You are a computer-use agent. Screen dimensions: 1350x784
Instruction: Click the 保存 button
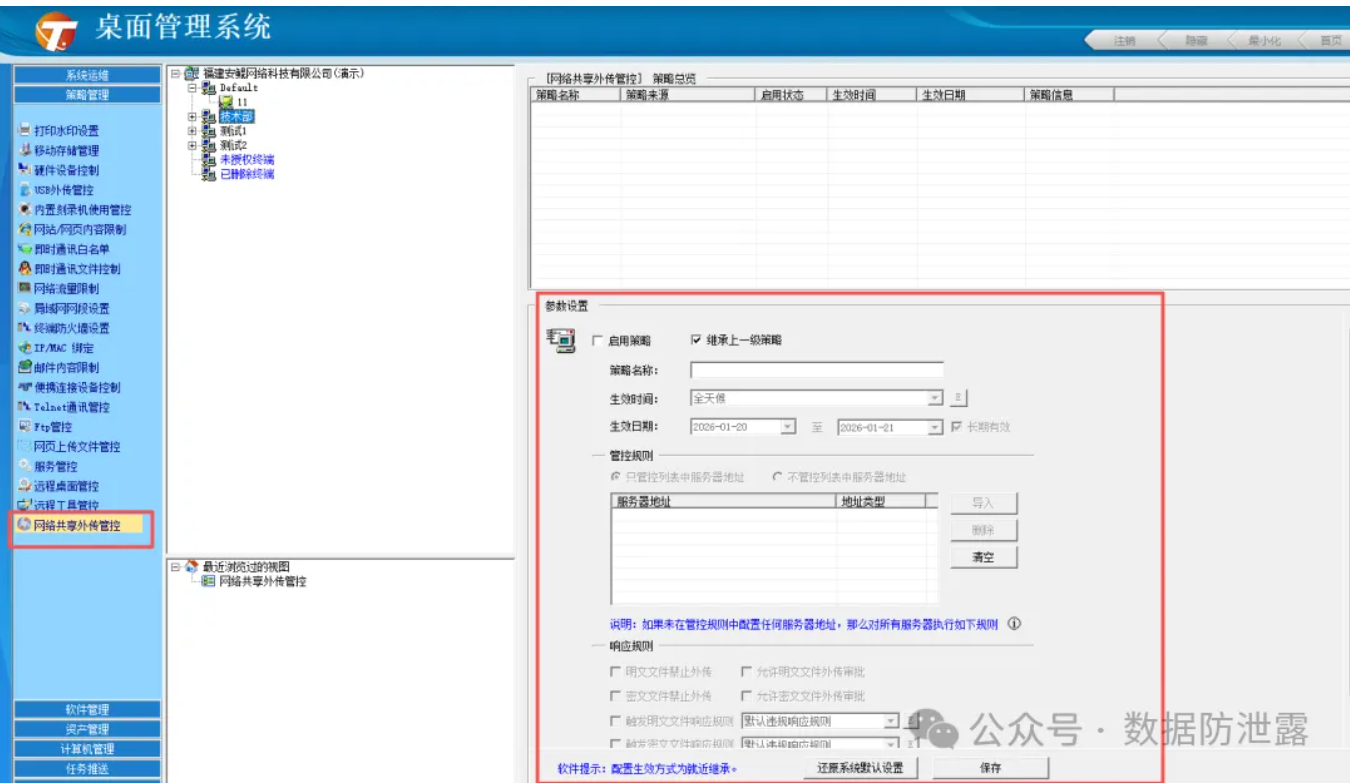click(990, 768)
